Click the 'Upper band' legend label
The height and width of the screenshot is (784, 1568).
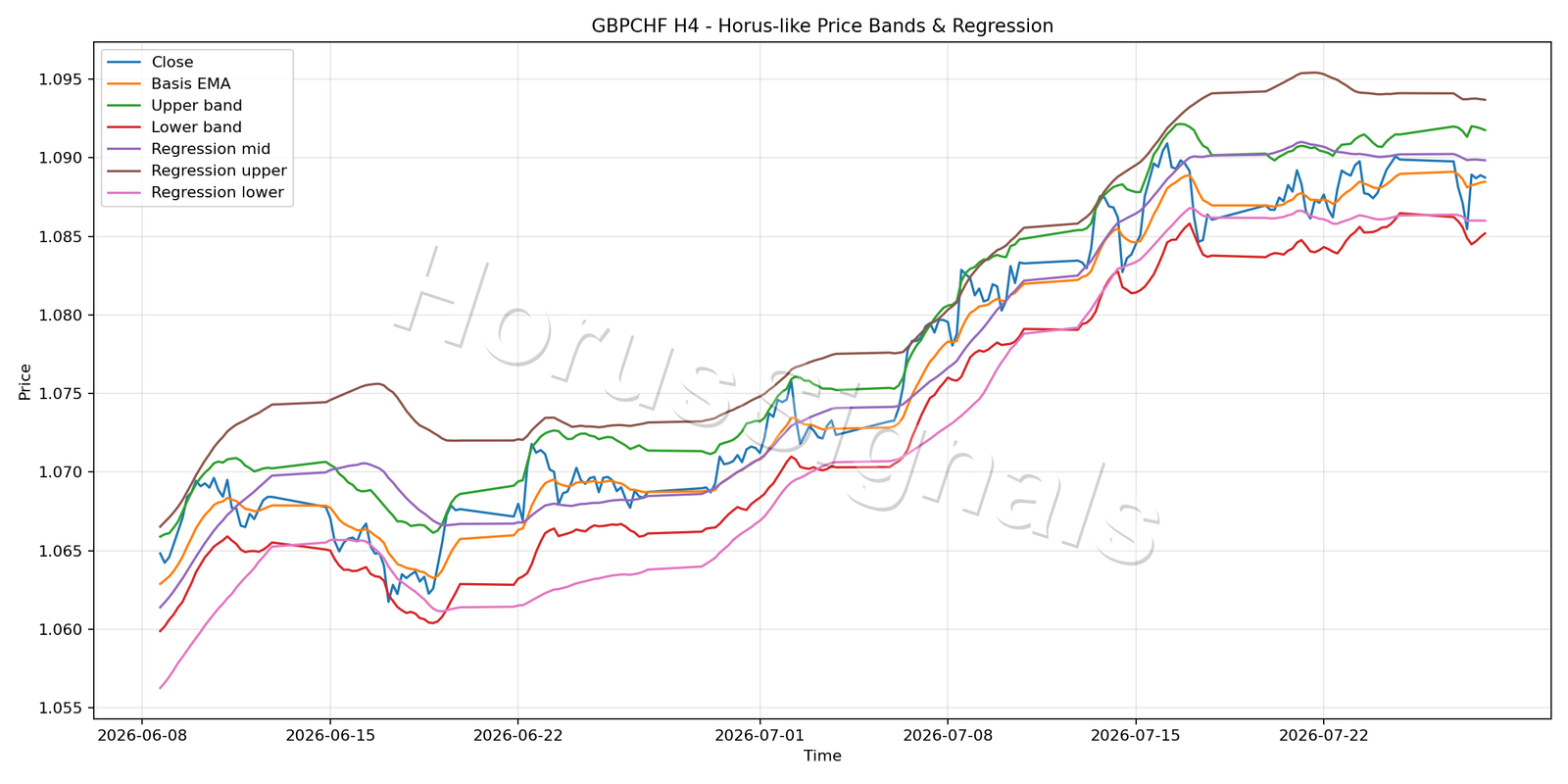click(196, 106)
